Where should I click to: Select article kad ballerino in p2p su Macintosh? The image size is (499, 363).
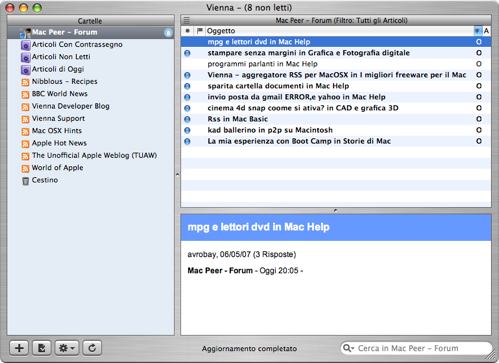coord(336,130)
